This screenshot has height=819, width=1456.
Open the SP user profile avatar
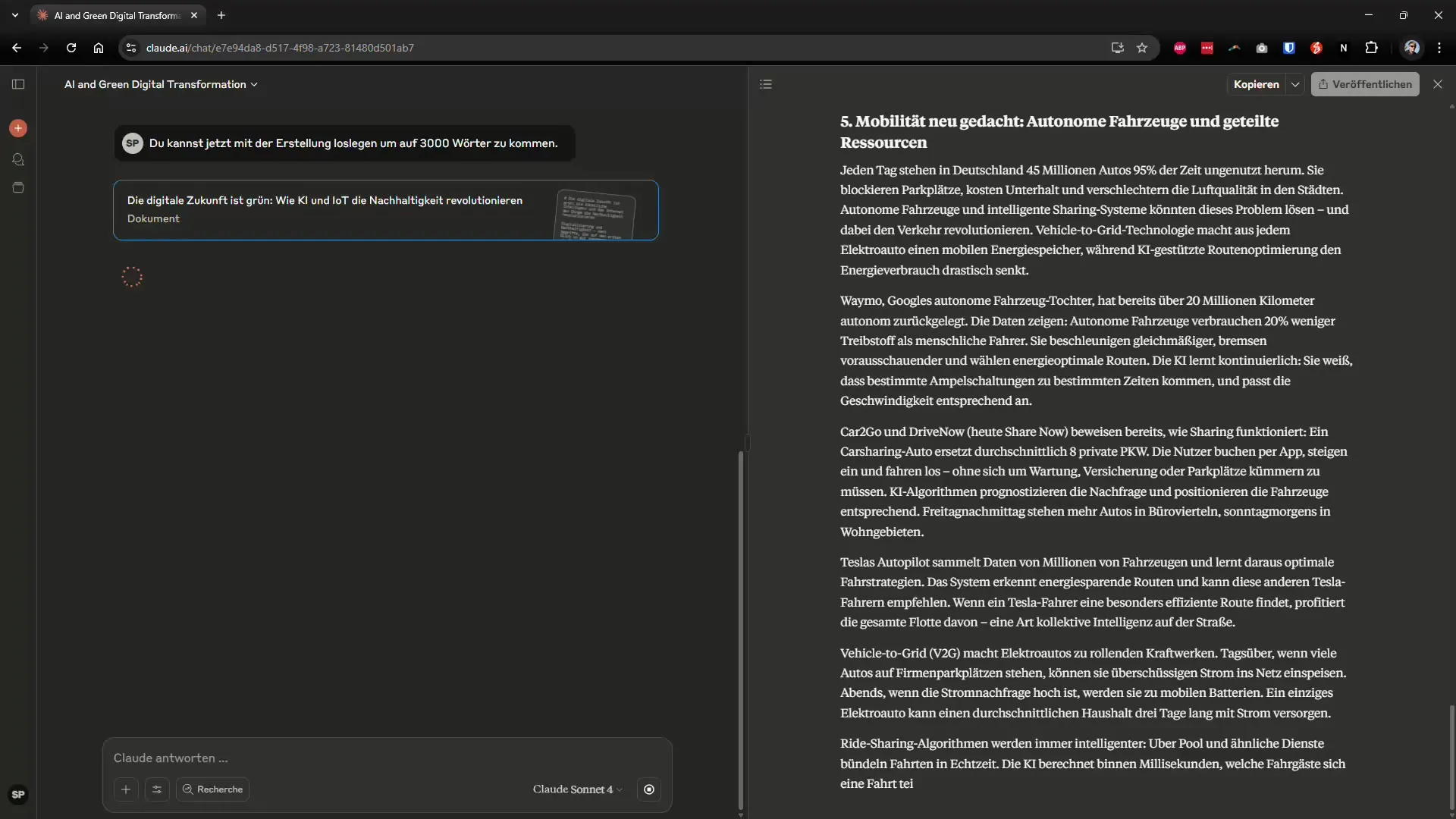pos(18,794)
